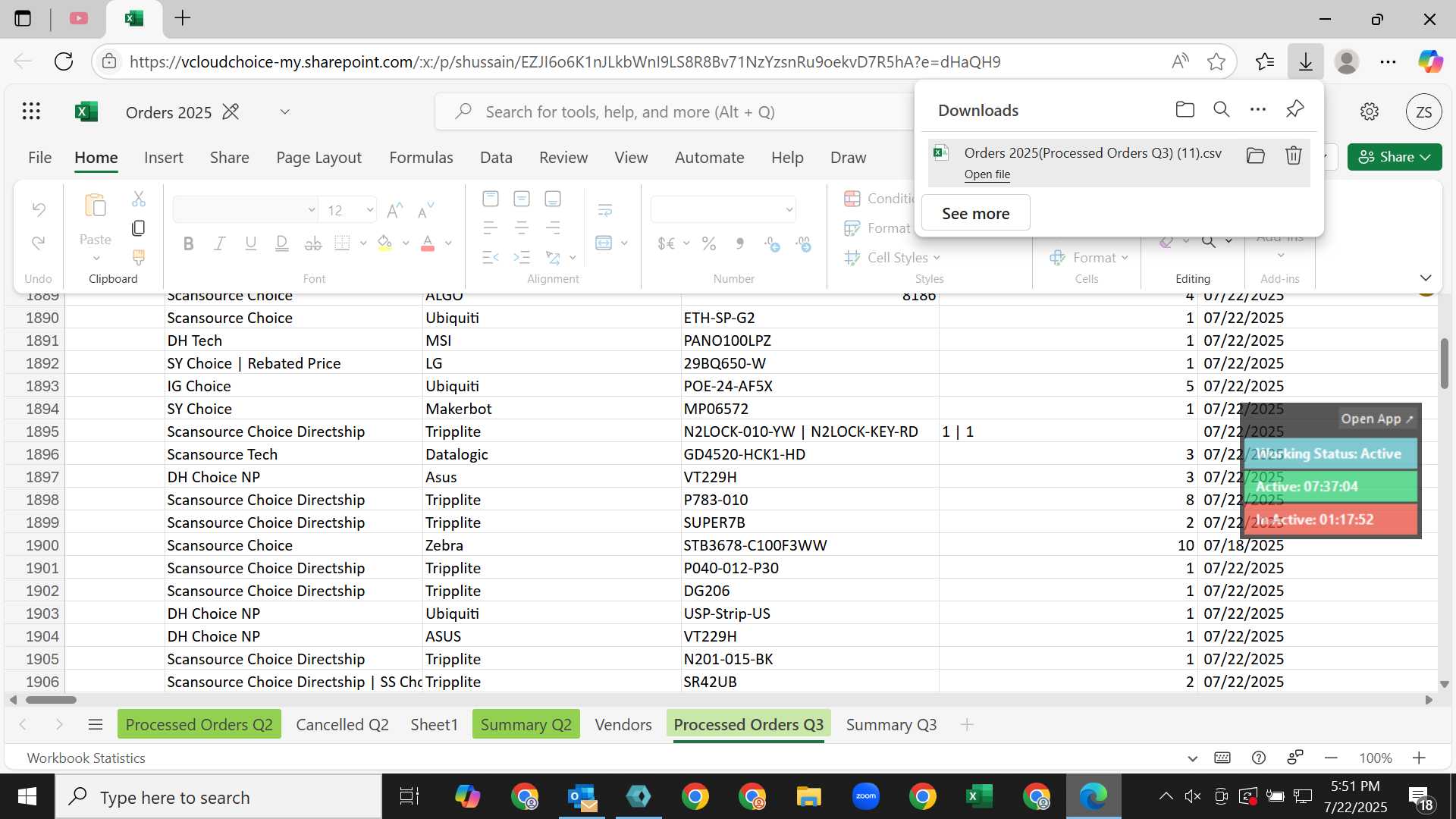Open font name combo box
1456x819 pixels.
click(x=245, y=210)
